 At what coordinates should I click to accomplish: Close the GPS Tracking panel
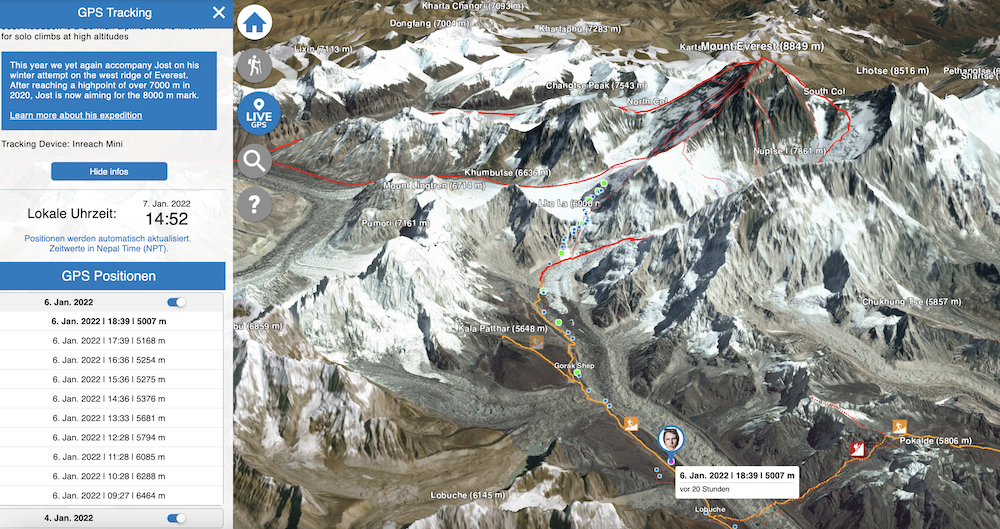pos(219,12)
